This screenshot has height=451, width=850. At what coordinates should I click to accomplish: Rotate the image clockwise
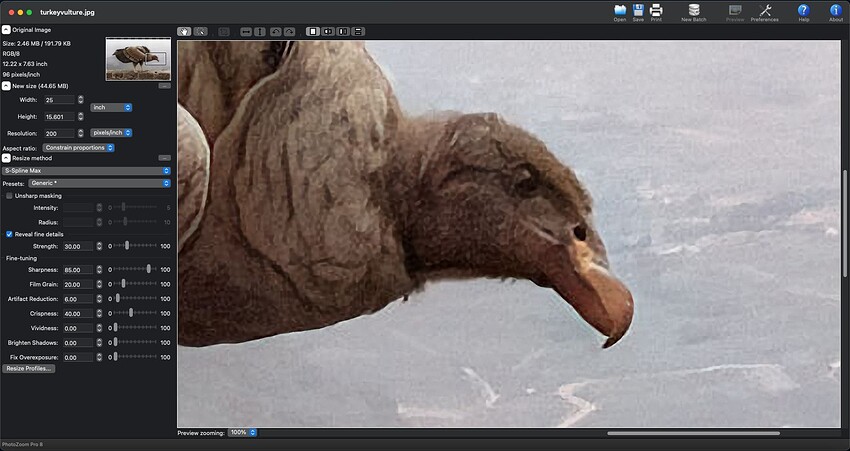(x=290, y=31)
